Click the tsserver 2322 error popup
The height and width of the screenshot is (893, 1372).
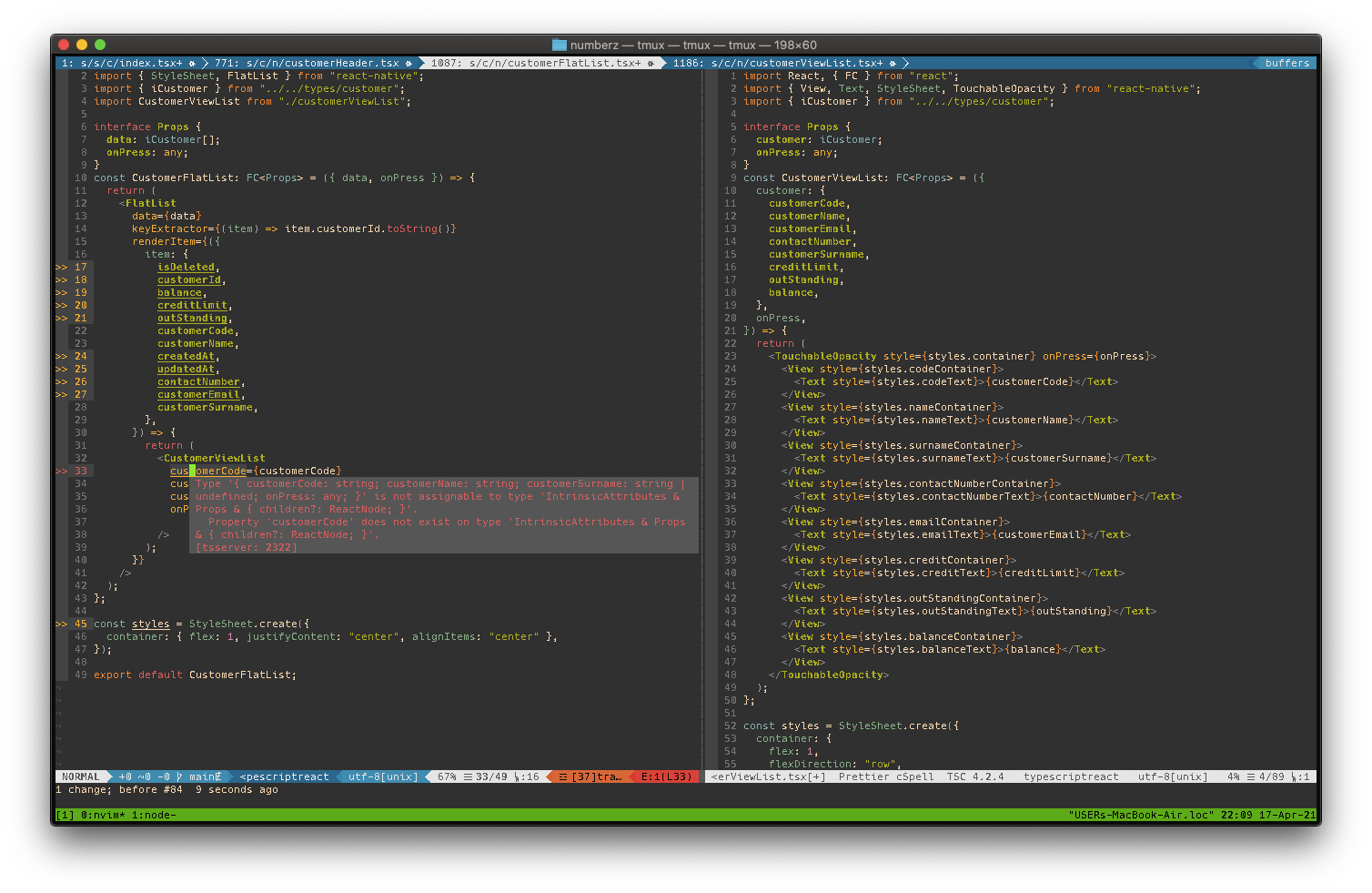246,547
